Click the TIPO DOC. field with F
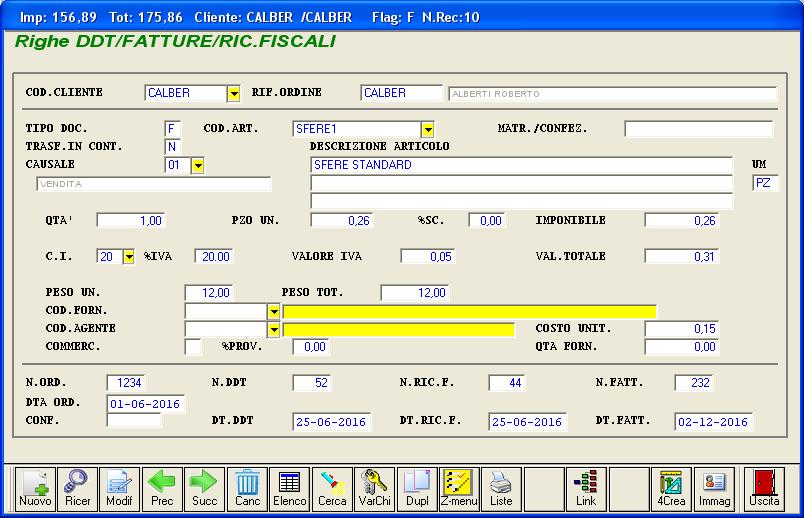The height and width of the screenshot is (518, 804). (x=173, y=129)
